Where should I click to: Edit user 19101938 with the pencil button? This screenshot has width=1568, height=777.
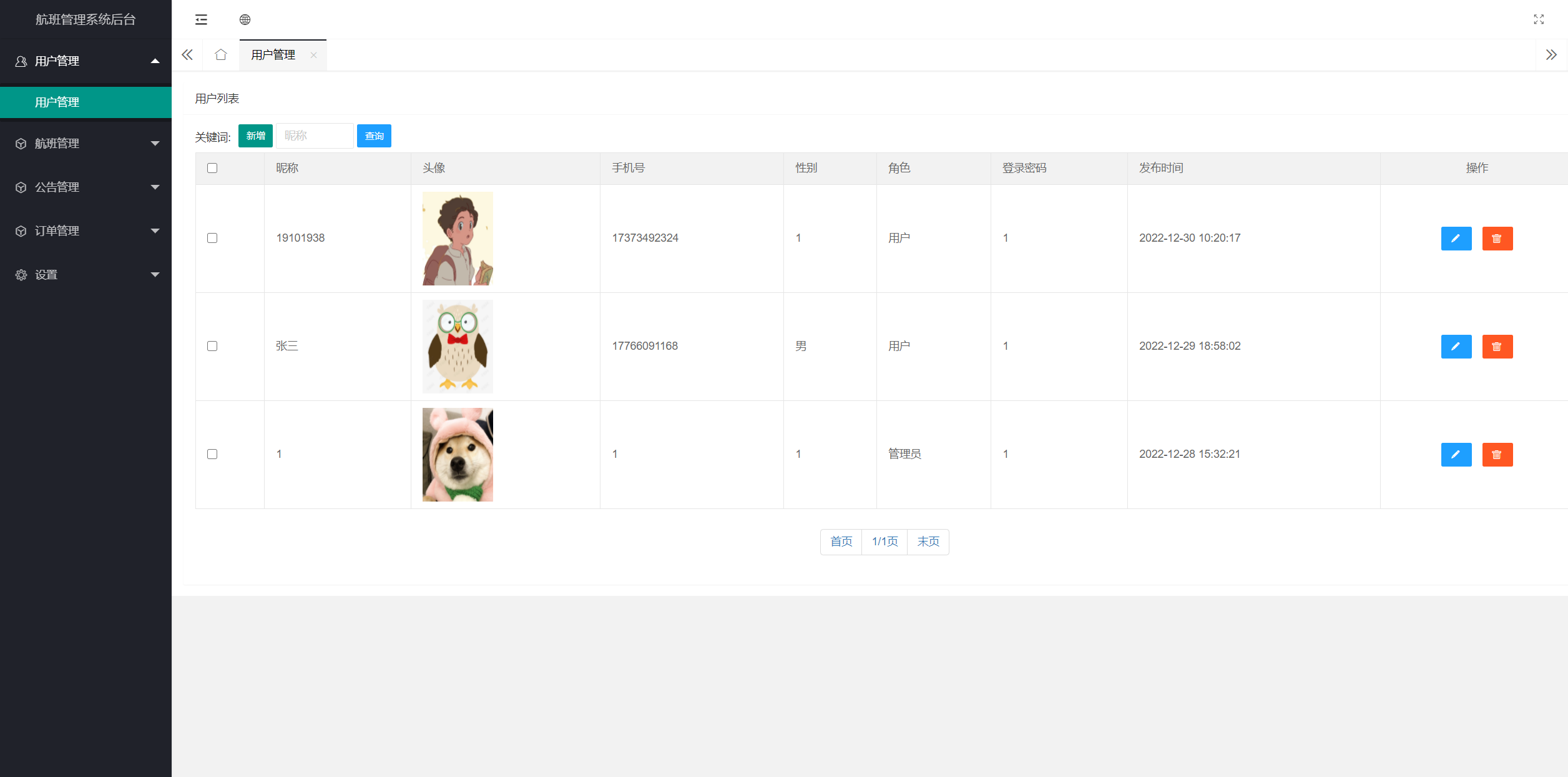pyautogui.click(x=1456, y=239)
